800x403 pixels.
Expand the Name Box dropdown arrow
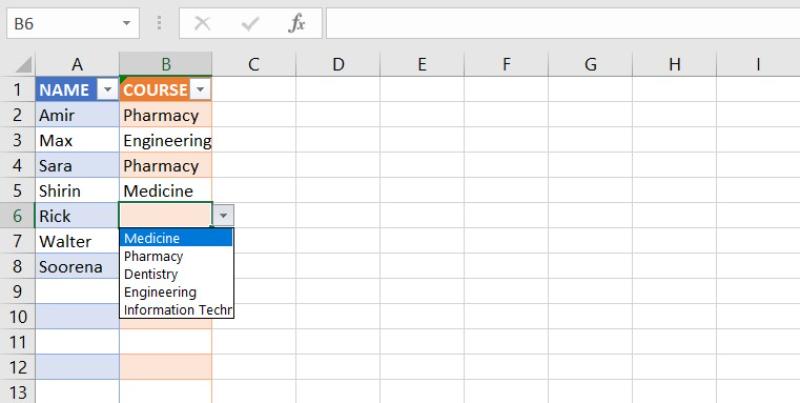coord(126,23)
